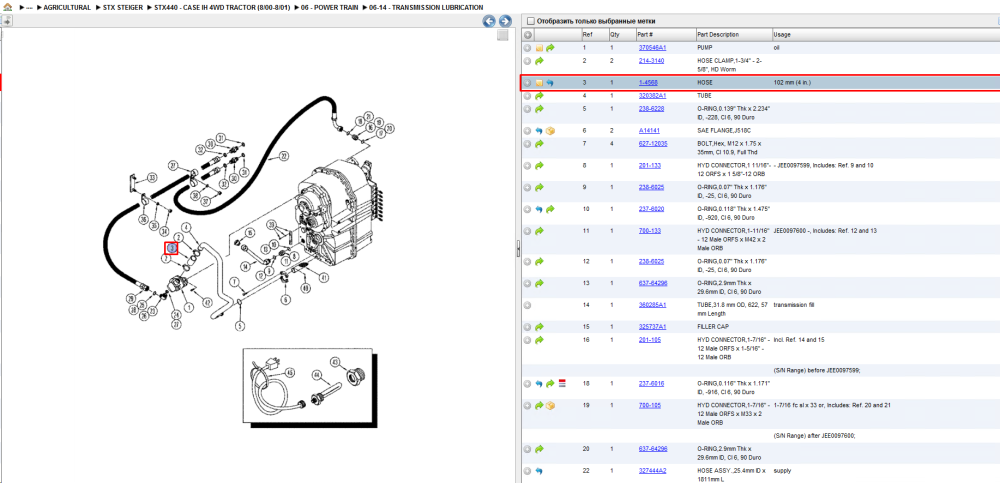Sort by Qty column header
The height and width of the screenshot is (483, 1000).
click(621, 34)
